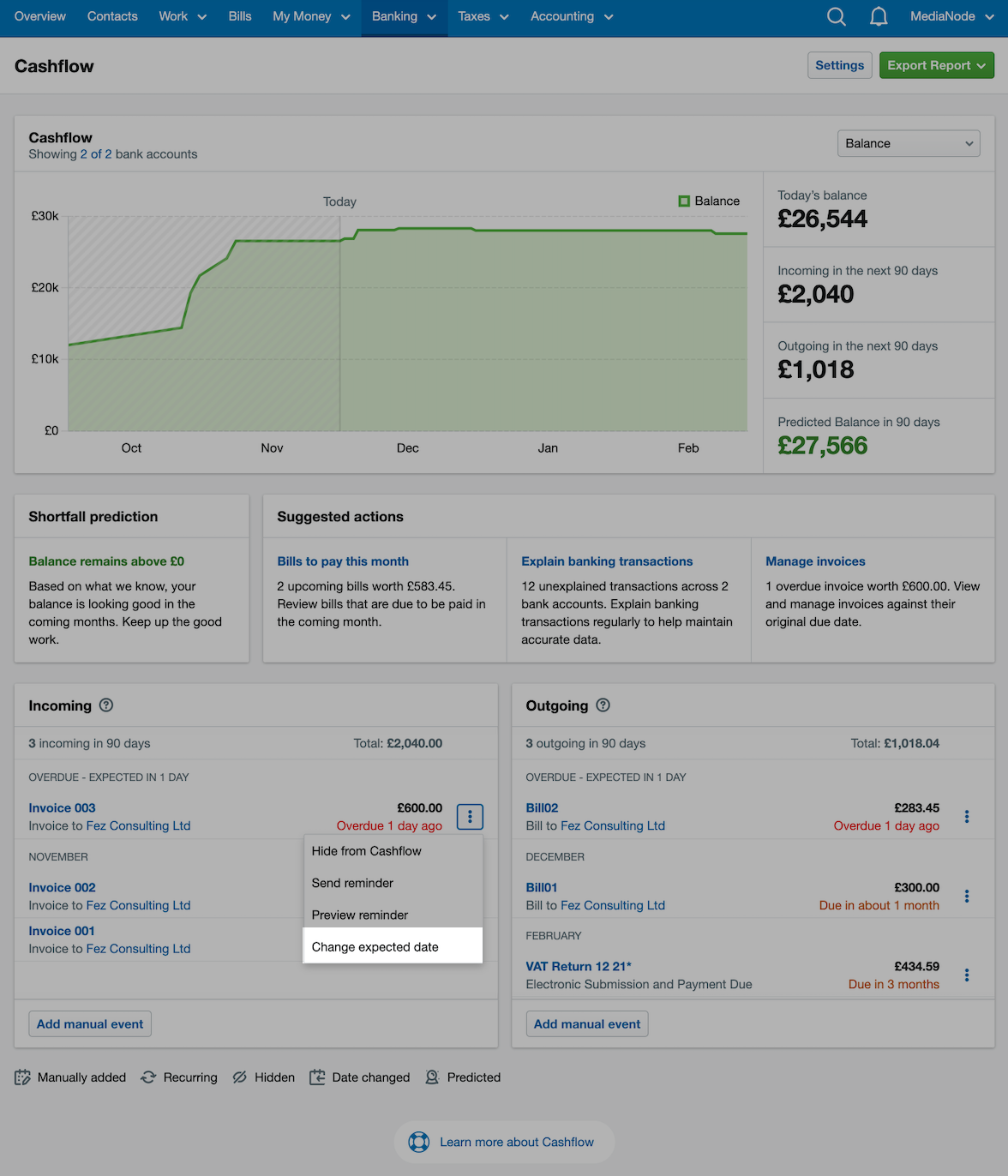The width and height of the screenshot is (1008, 1176).
Task: Open the 2 of 2 bank accounts link
Action: (x=96, y=154)
